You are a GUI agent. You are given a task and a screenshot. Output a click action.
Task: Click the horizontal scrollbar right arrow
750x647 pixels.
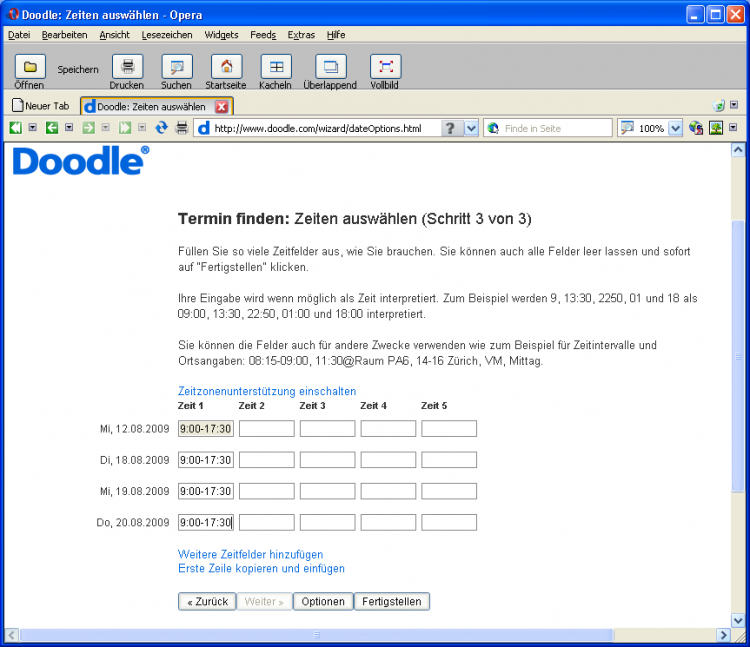coord(723,635)
